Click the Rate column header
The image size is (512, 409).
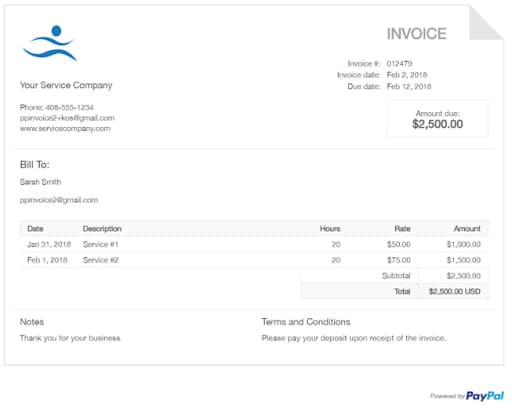pyautogui.click(x=402, y=229)
